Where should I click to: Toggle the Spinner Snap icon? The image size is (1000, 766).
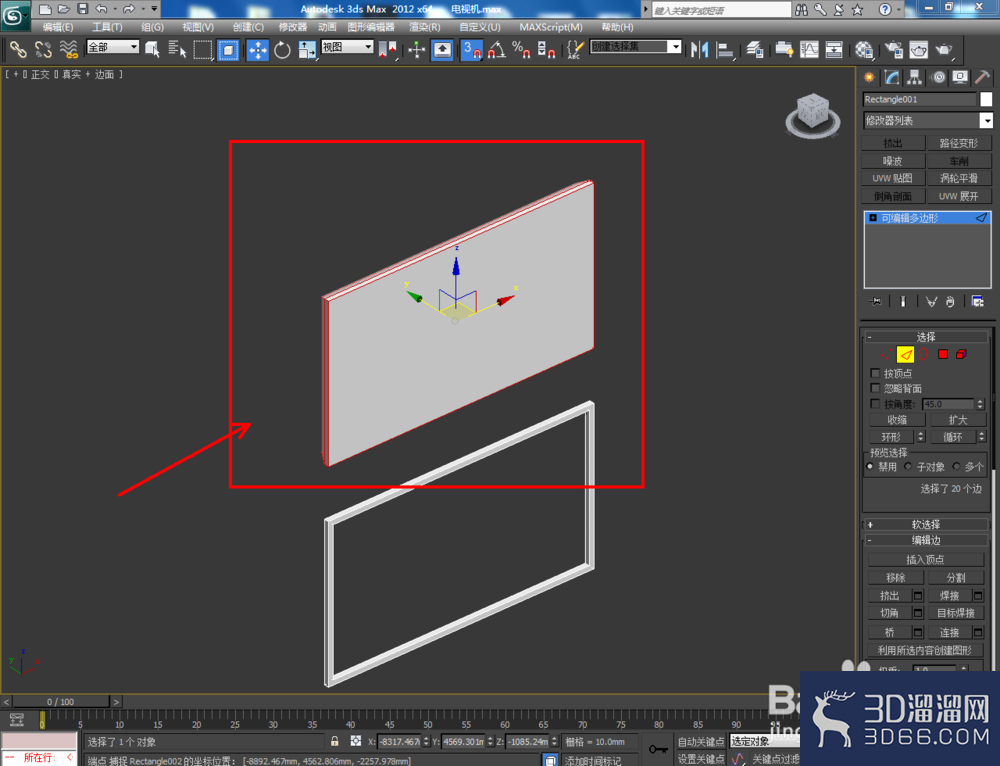point(546,49)
